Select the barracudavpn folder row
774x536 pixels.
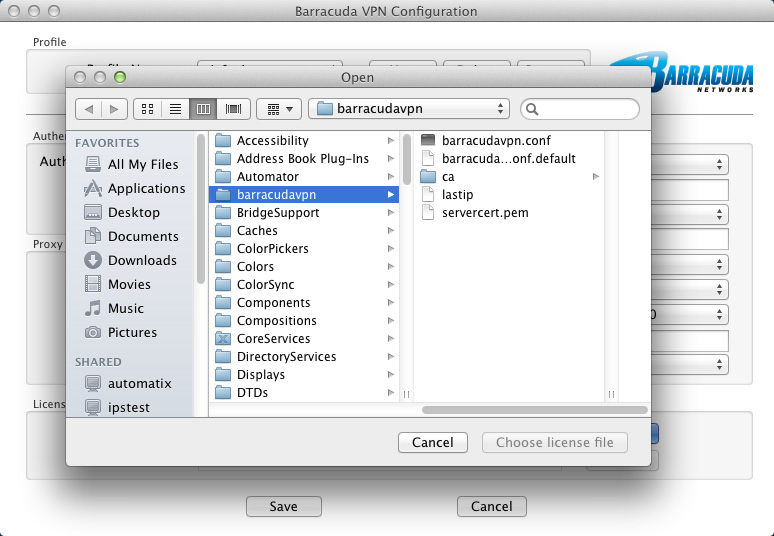click(x=304, y=194)
